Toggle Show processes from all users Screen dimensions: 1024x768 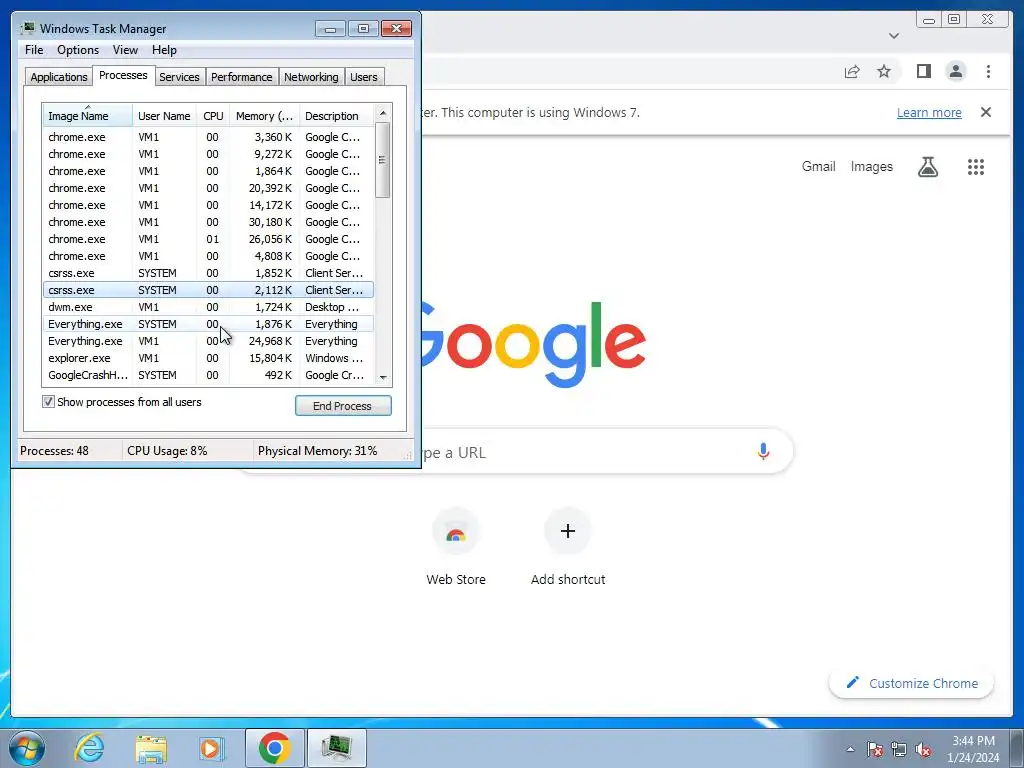48,402
